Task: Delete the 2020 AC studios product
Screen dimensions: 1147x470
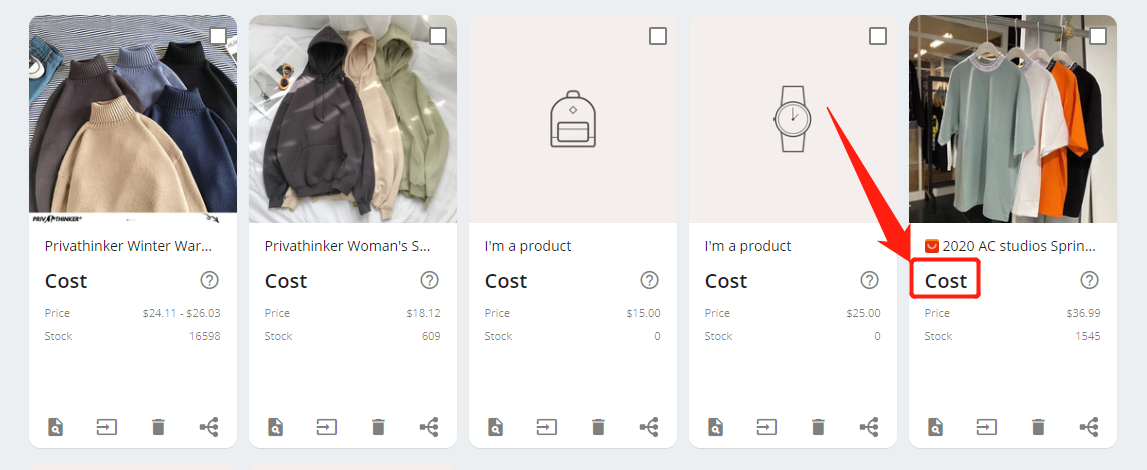Action: 1038,426
